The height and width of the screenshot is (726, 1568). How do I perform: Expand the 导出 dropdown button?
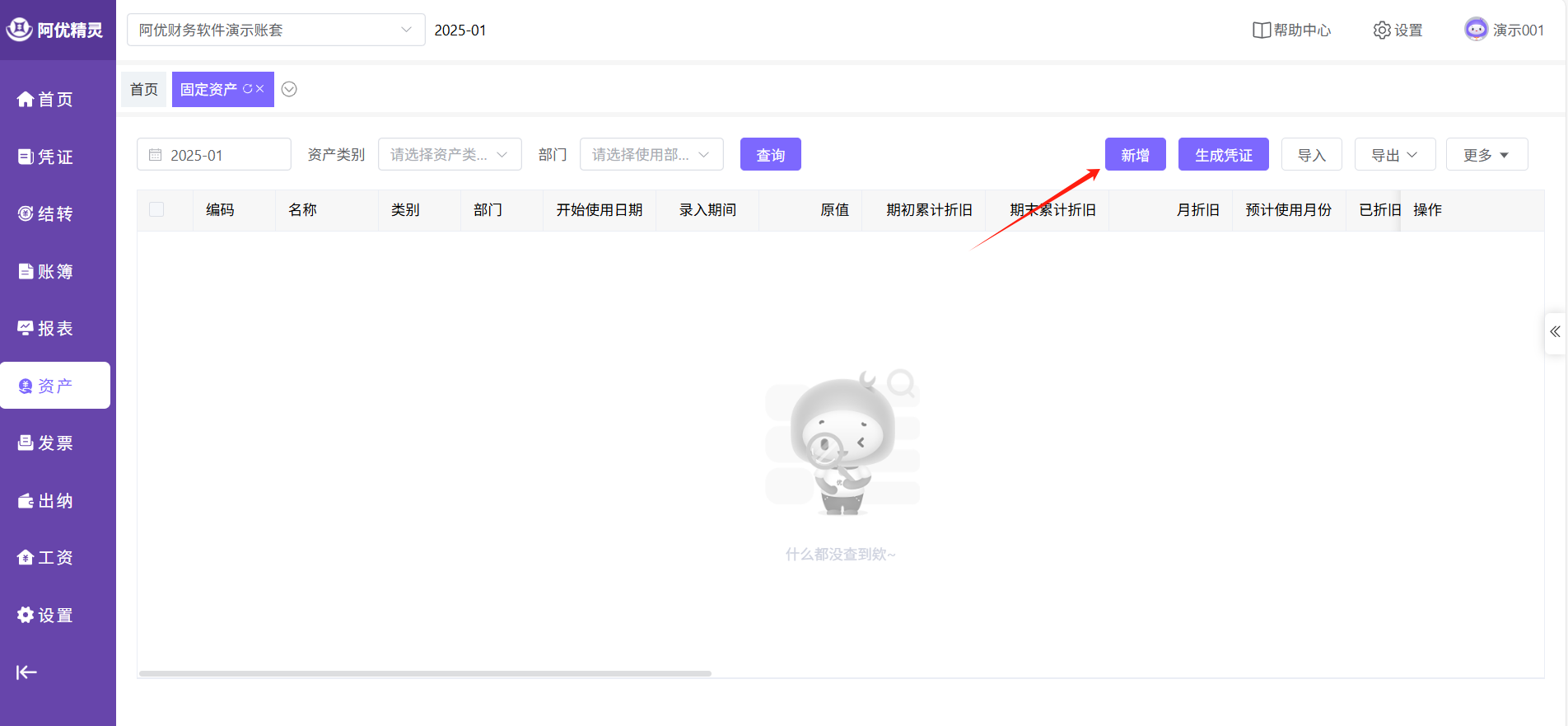pyautogui.click(x=1394, y=155)
